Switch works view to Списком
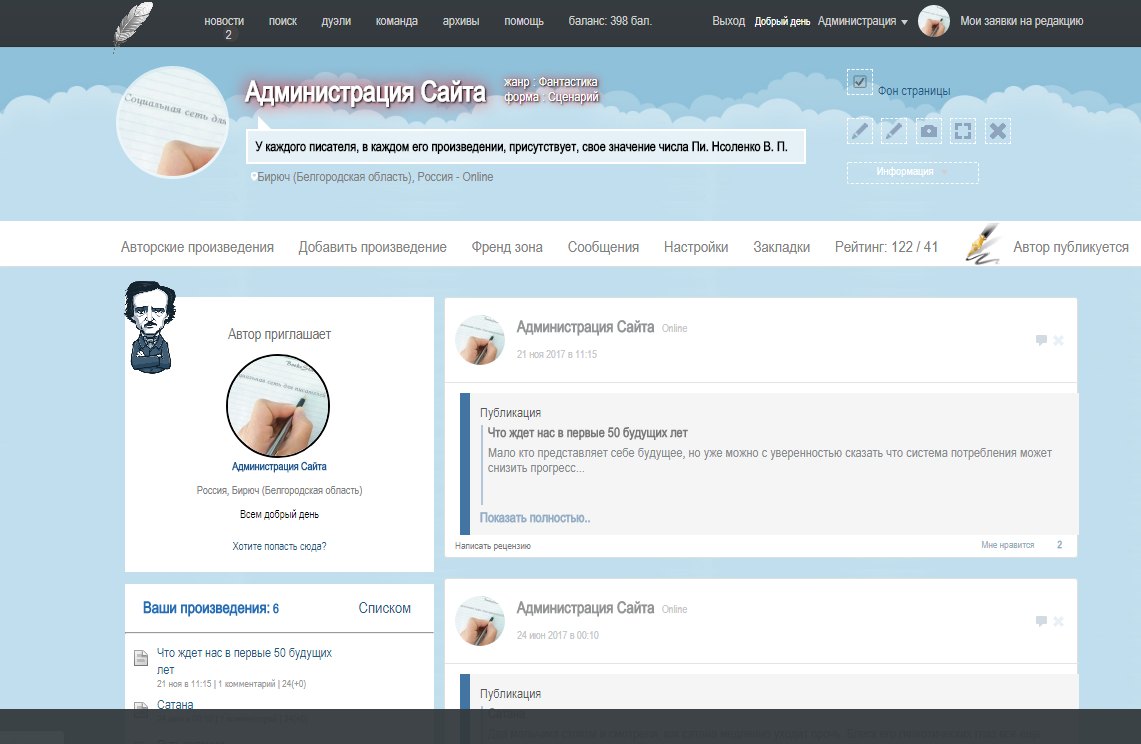 click(x=384, y=608)
